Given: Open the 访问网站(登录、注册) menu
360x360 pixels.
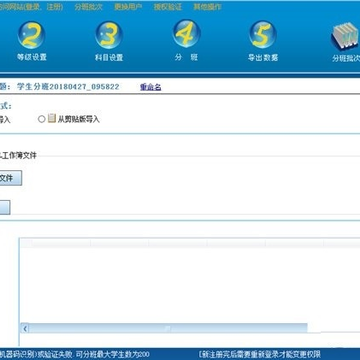Looking at the screenshot, I should pos(31,7).
